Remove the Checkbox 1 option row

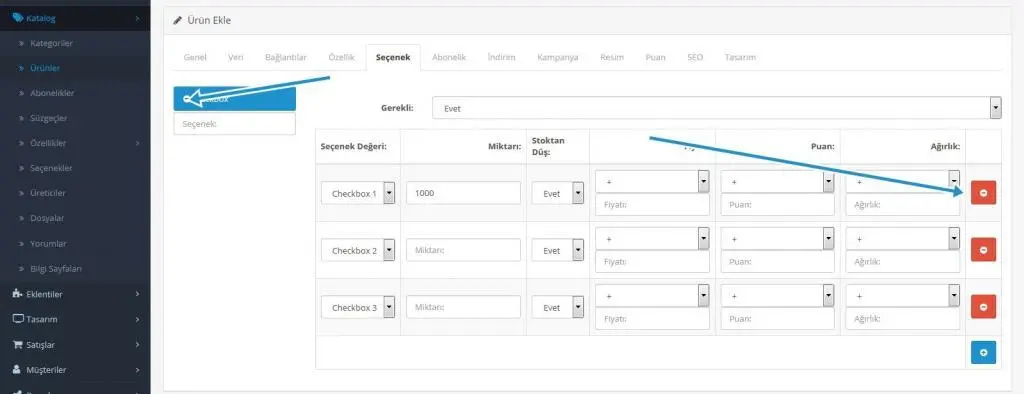click(x=983, y=193)
